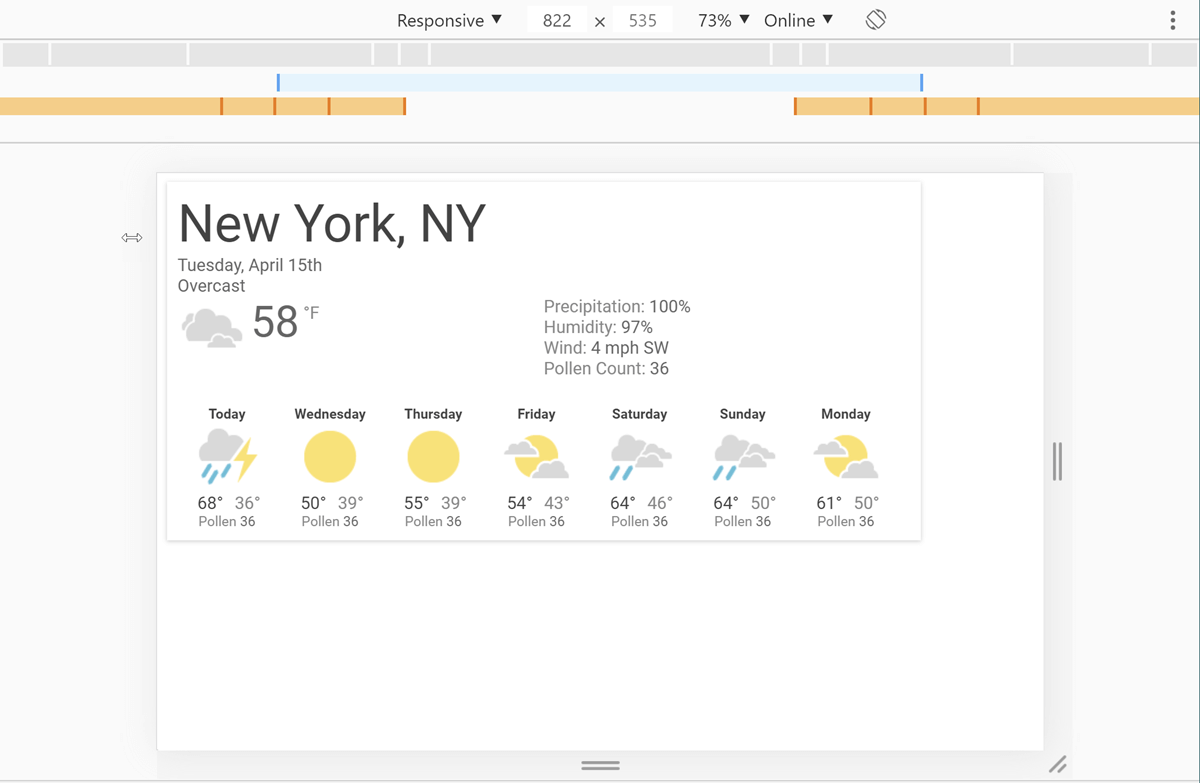
Task: Click the viewport width field showing 822
Action: (x=556, y=20)
